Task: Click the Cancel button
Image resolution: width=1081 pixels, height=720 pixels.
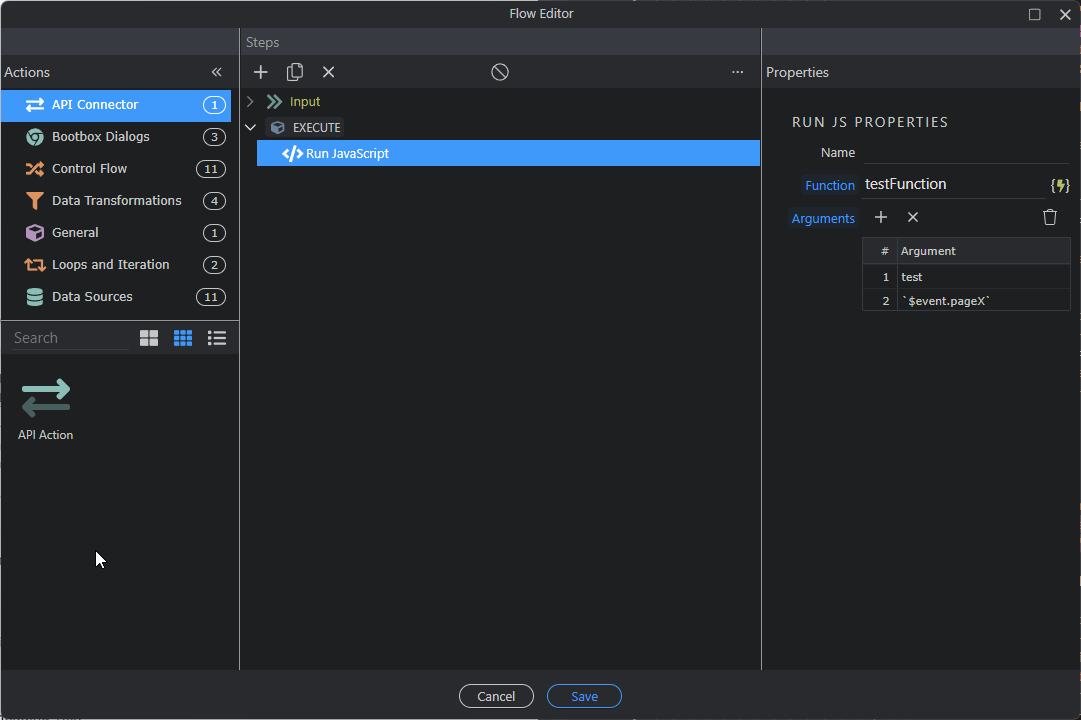Action: [x=496, y=696]
